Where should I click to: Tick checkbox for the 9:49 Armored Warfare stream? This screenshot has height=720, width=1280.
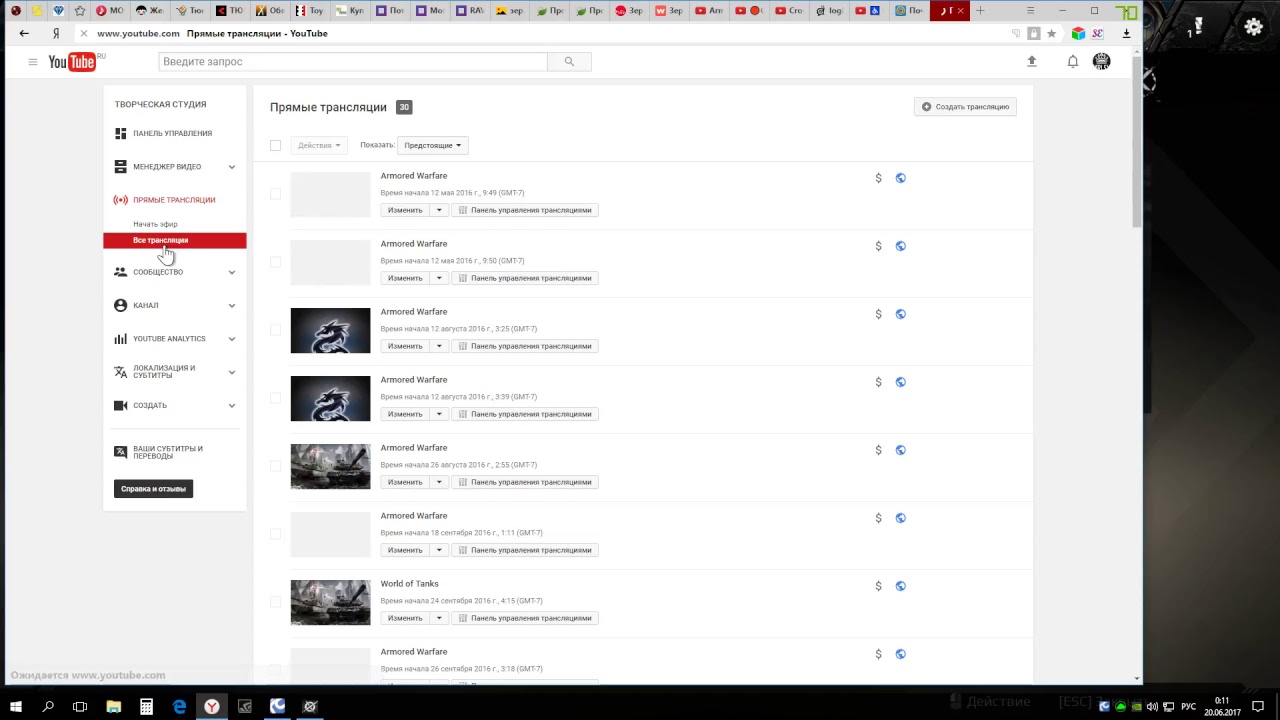[x=275, y=194]
